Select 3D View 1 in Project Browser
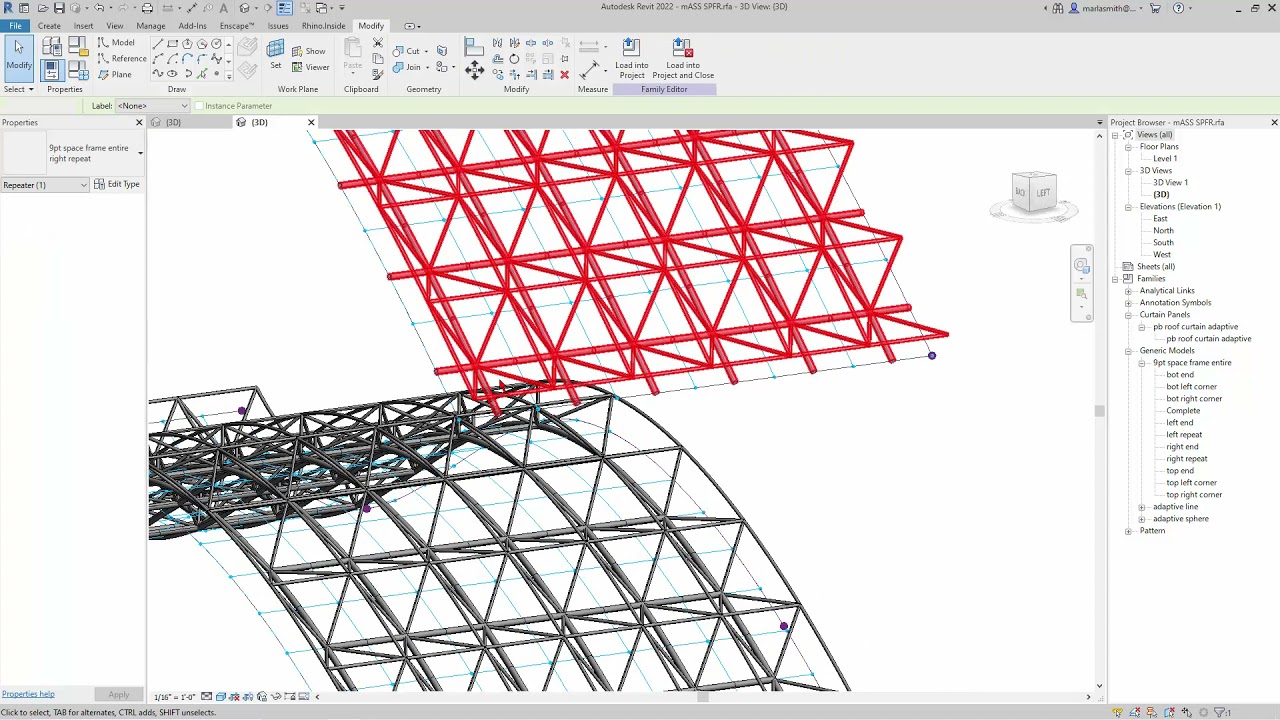Image resolution: width=1280 pixels, height=720 pixels. 1170,183
